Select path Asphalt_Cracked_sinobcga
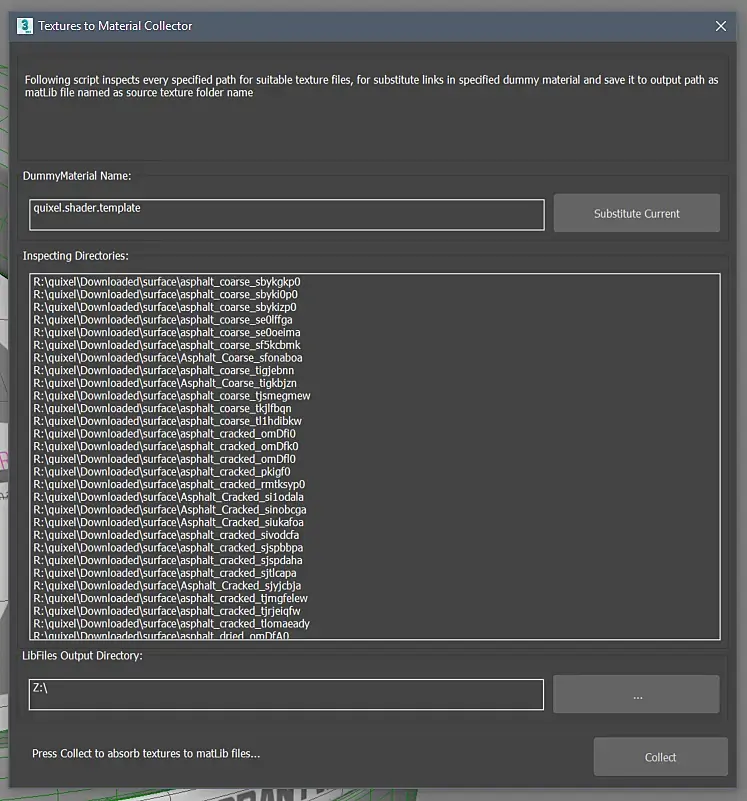 pyautogui.click(x=170, y=510)
